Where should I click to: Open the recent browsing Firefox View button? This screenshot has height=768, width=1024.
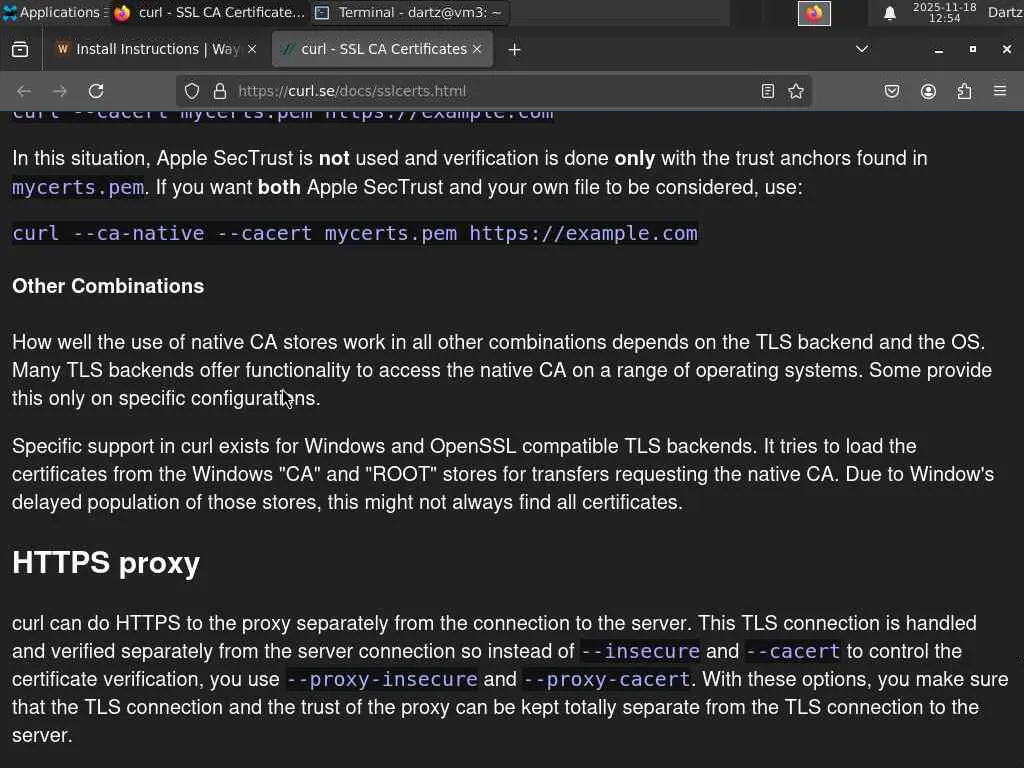[20, 49]
